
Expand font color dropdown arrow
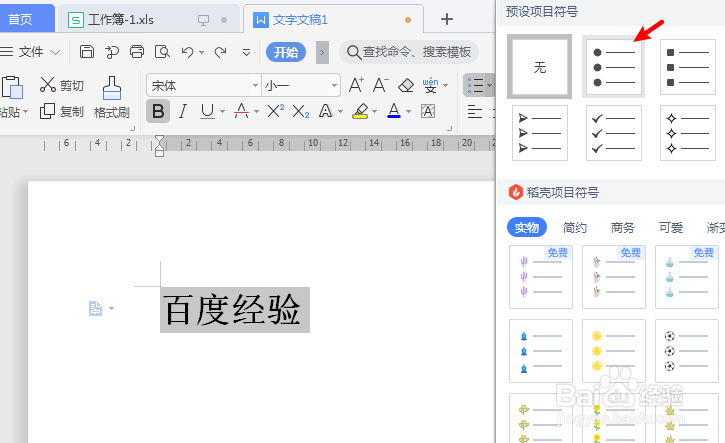click(x=408, y=111)
